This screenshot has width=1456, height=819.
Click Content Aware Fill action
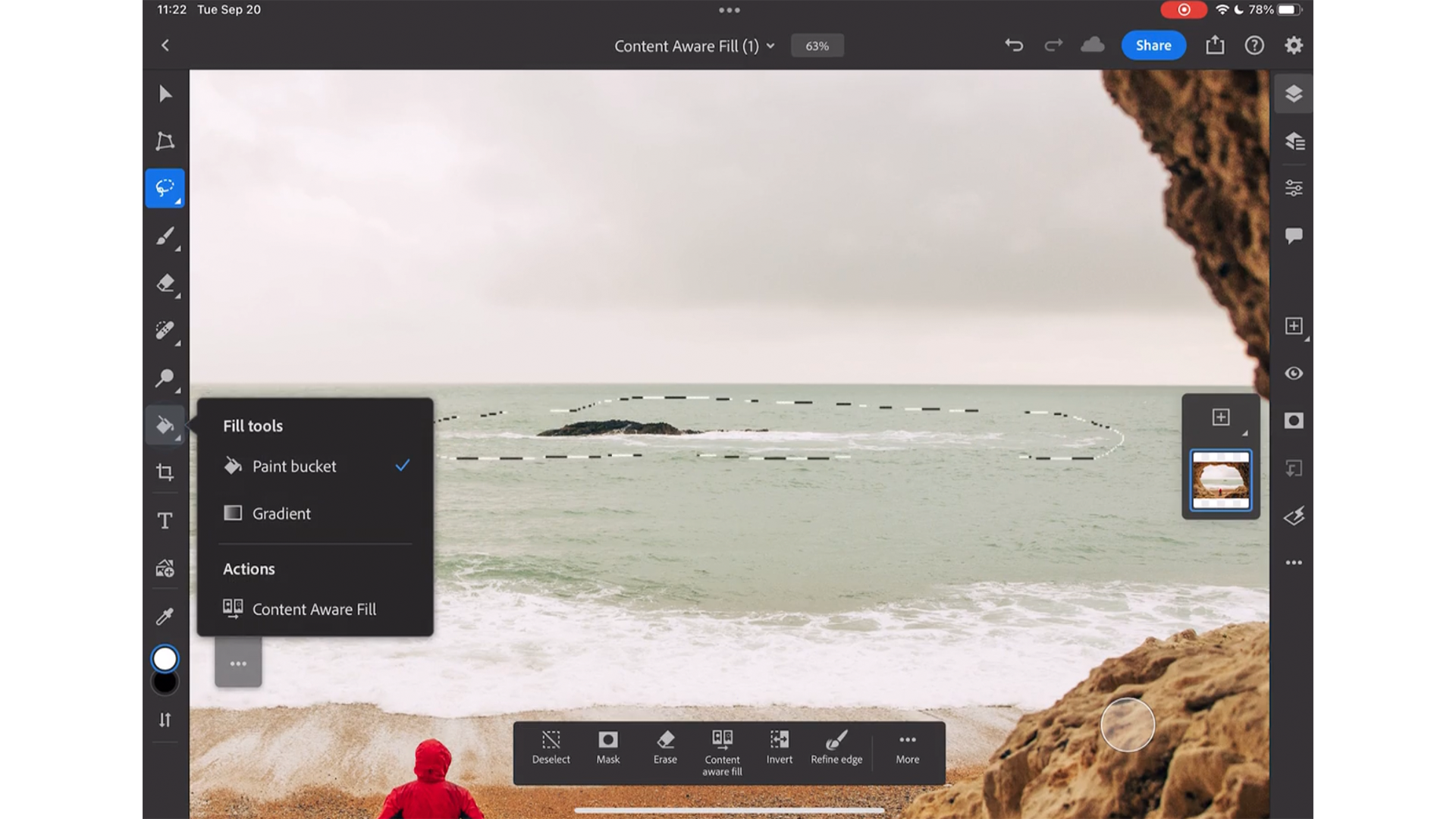[x=314, y=609]
